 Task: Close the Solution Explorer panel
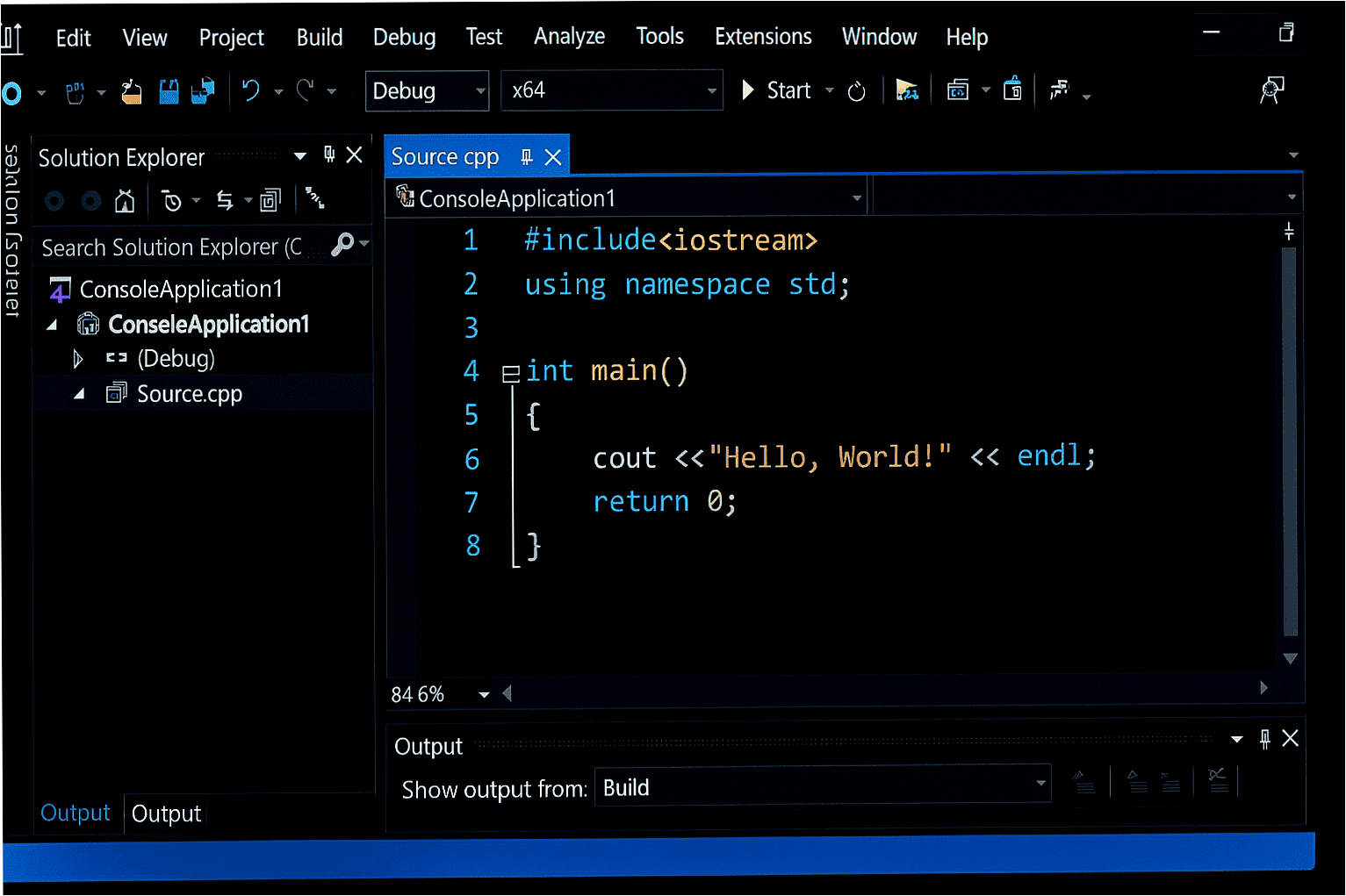[x=355, y=154]
